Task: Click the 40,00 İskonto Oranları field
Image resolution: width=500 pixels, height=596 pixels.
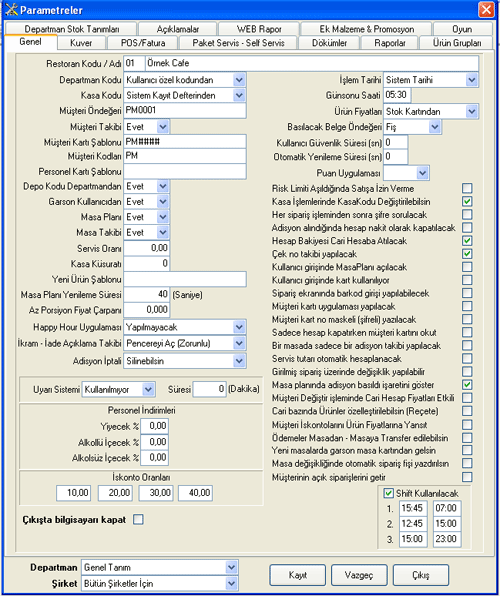Action: tap(195, 493)
